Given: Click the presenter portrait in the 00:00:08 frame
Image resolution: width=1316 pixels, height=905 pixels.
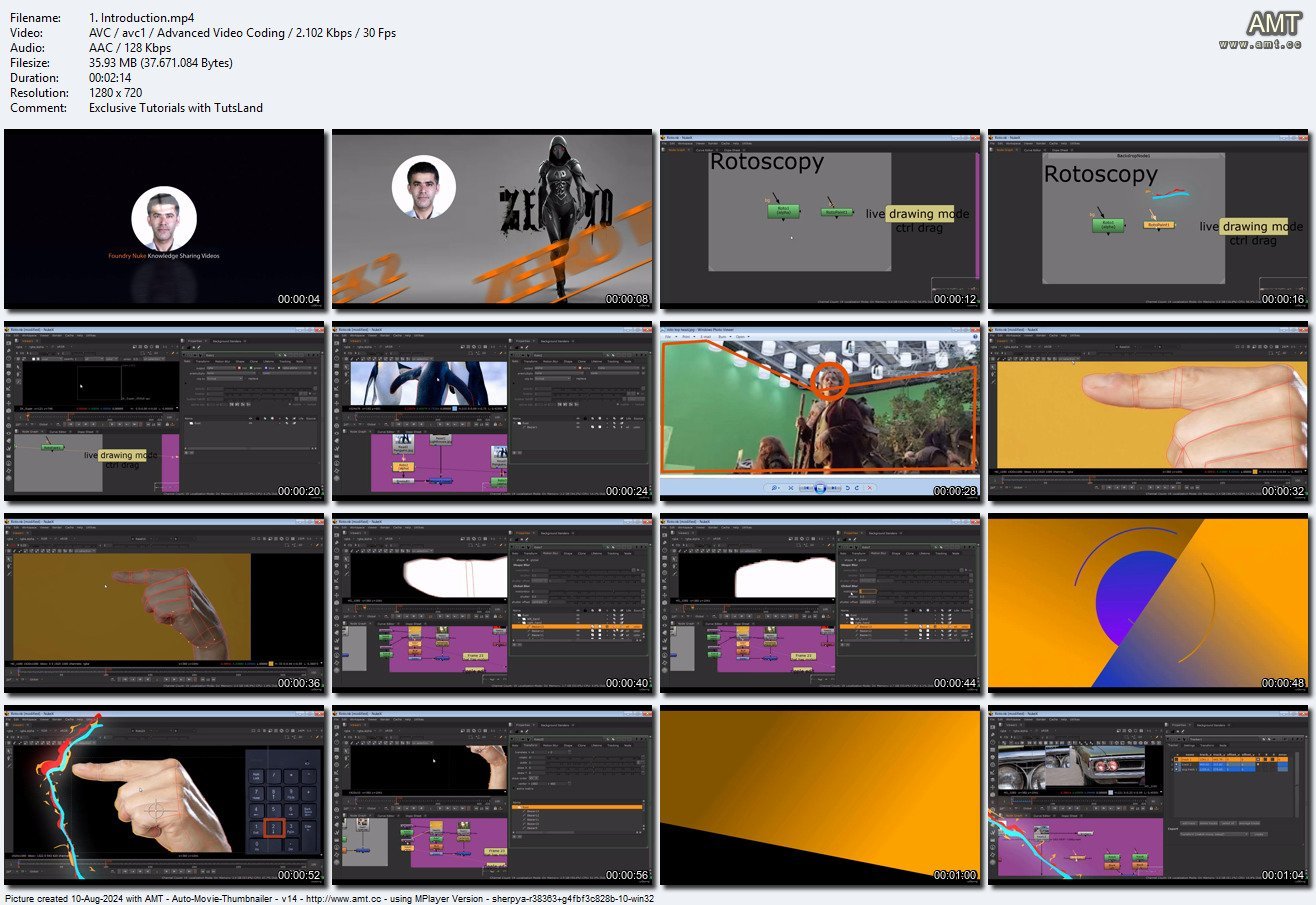Looking at the screenshot, I should (424, 187).
